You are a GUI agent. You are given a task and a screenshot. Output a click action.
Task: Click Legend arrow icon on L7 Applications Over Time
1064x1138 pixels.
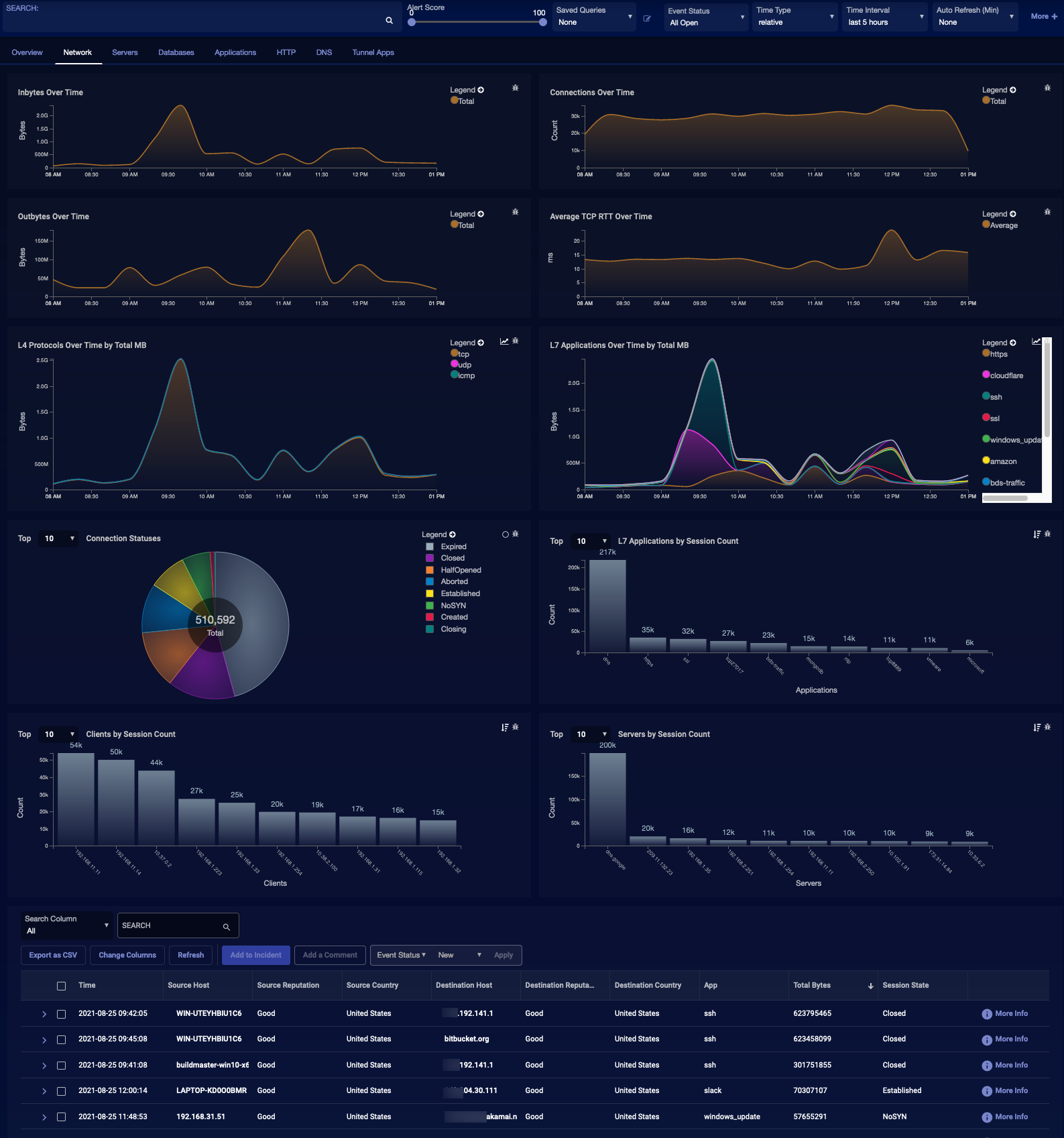(x=1013, y=343)
